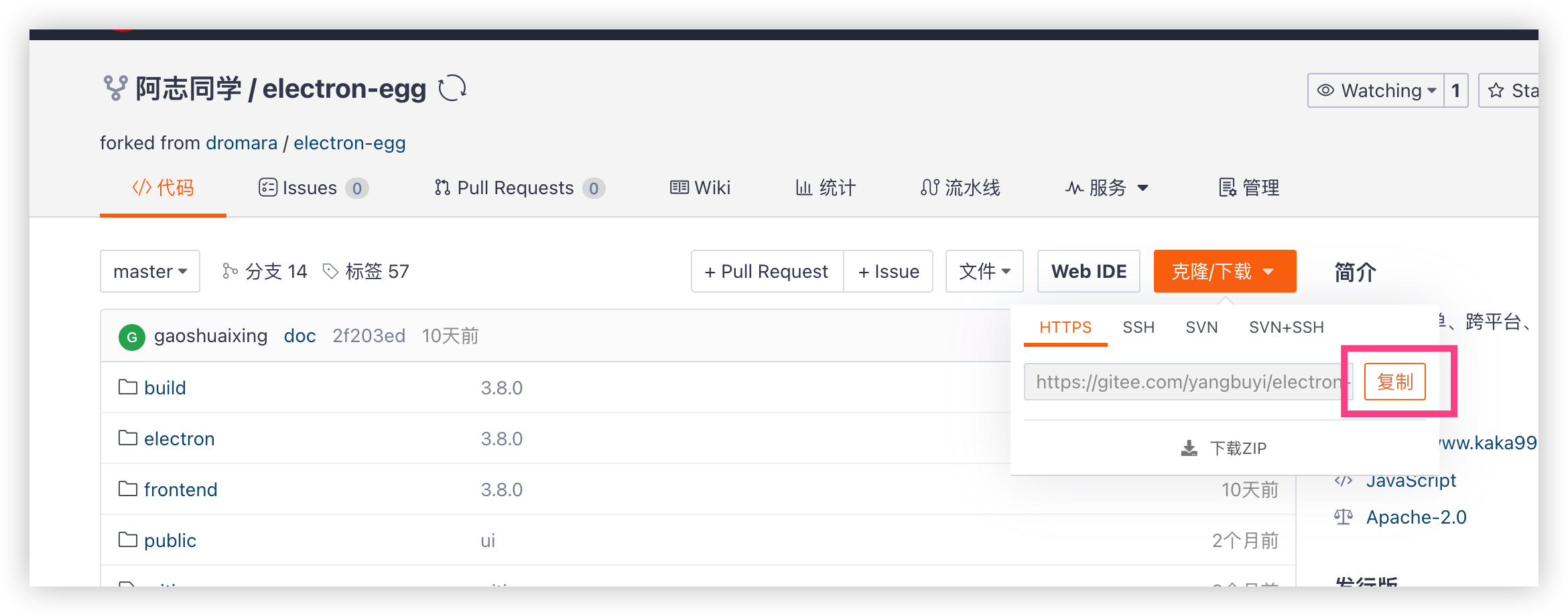Viewport: 1568px width, 616px height.
Task: Open commit 2f203ed
Action: click(369, 335)
